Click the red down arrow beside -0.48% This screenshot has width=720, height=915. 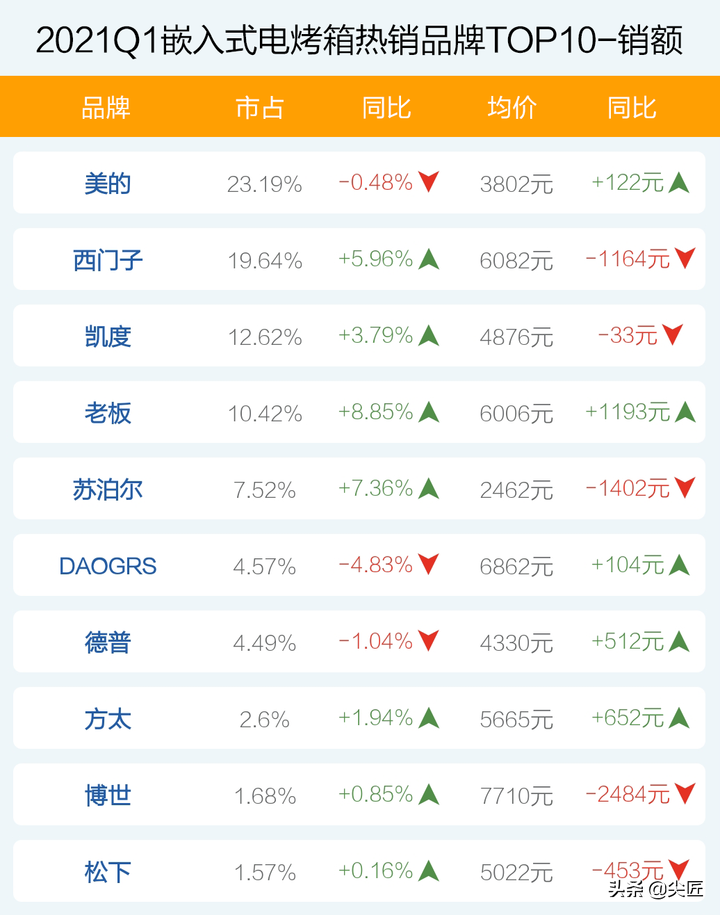[428, 182]
